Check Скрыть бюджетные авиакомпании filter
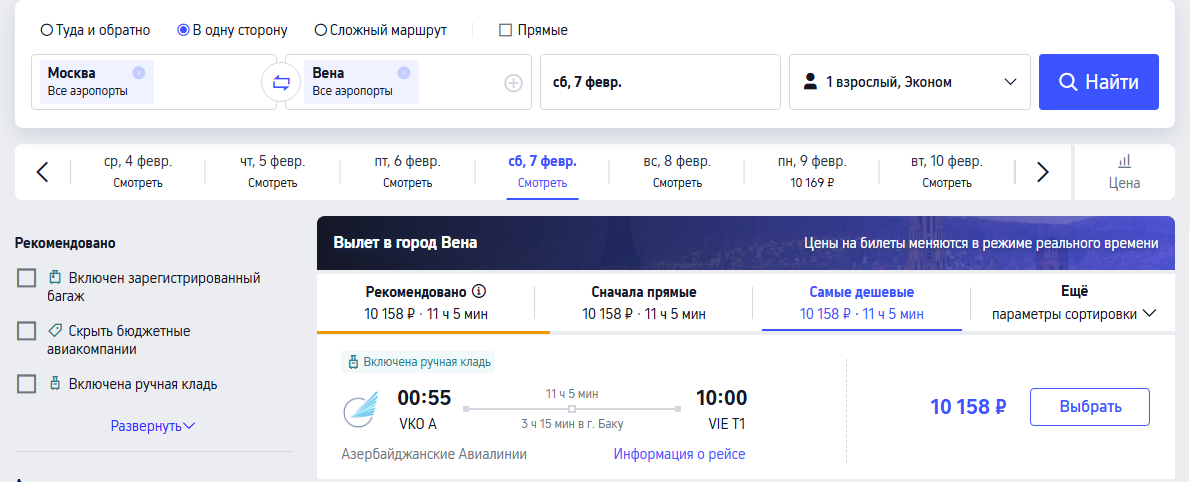 point(27,330)
